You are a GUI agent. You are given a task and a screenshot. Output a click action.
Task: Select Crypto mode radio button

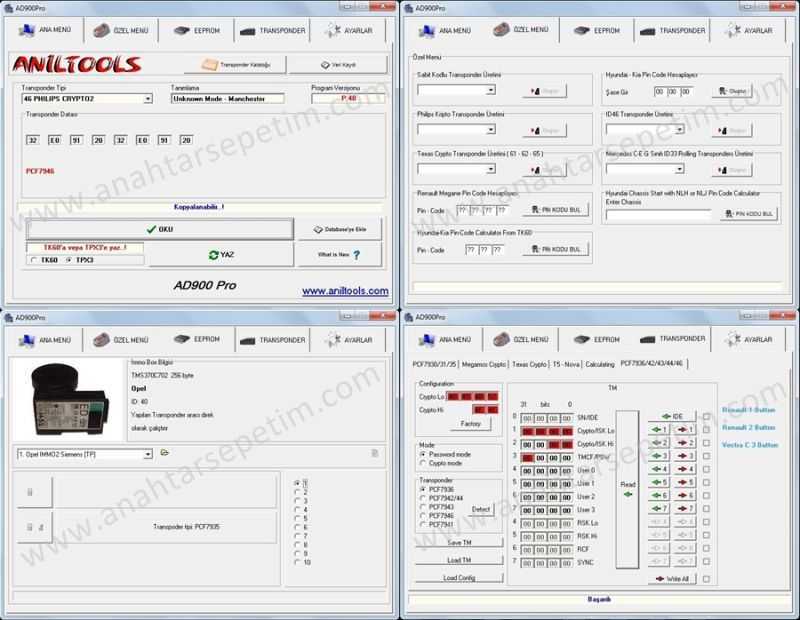tap(422, 463)
